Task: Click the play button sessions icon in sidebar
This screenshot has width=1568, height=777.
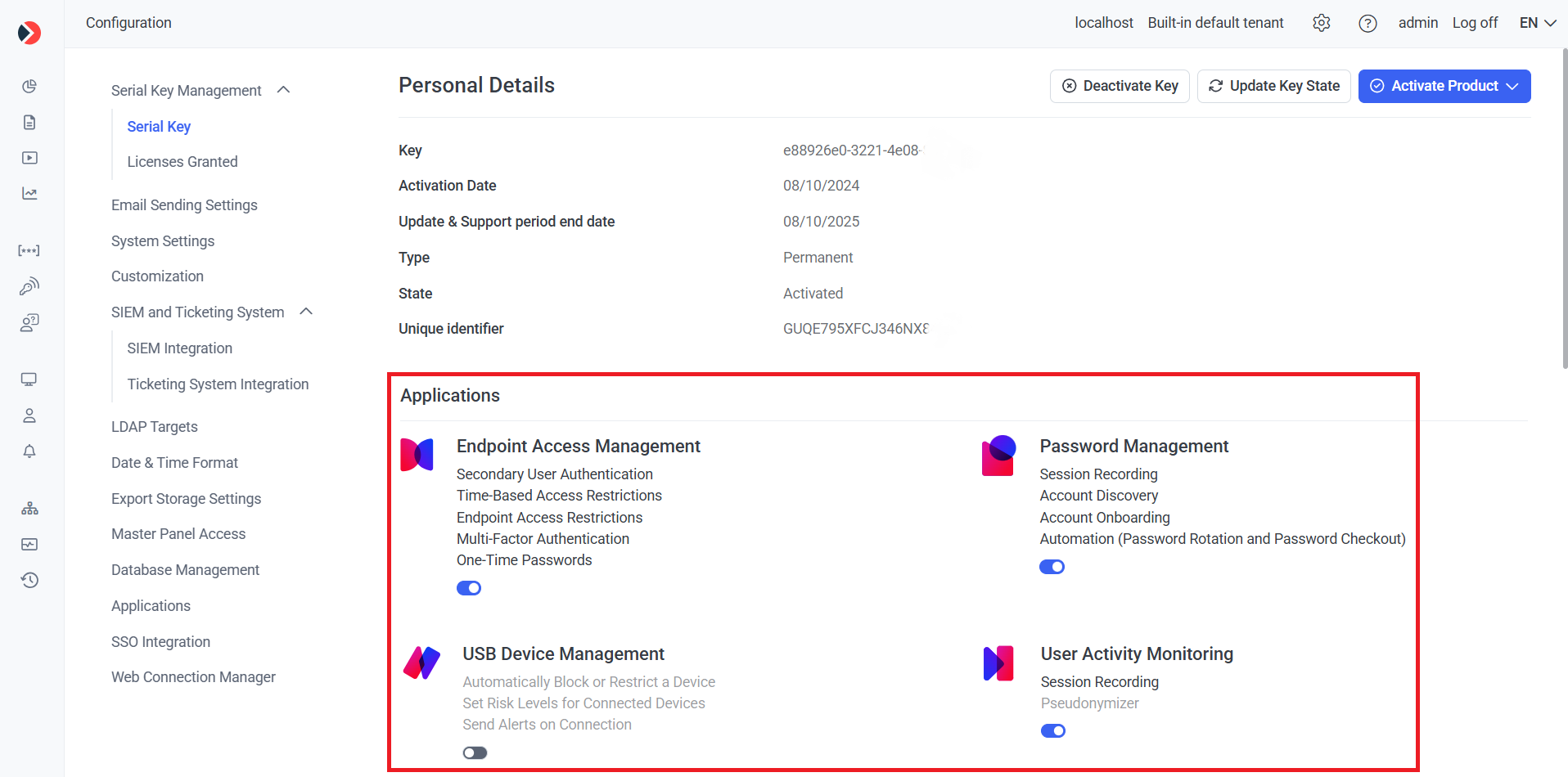Action: [x=29, y=158]
